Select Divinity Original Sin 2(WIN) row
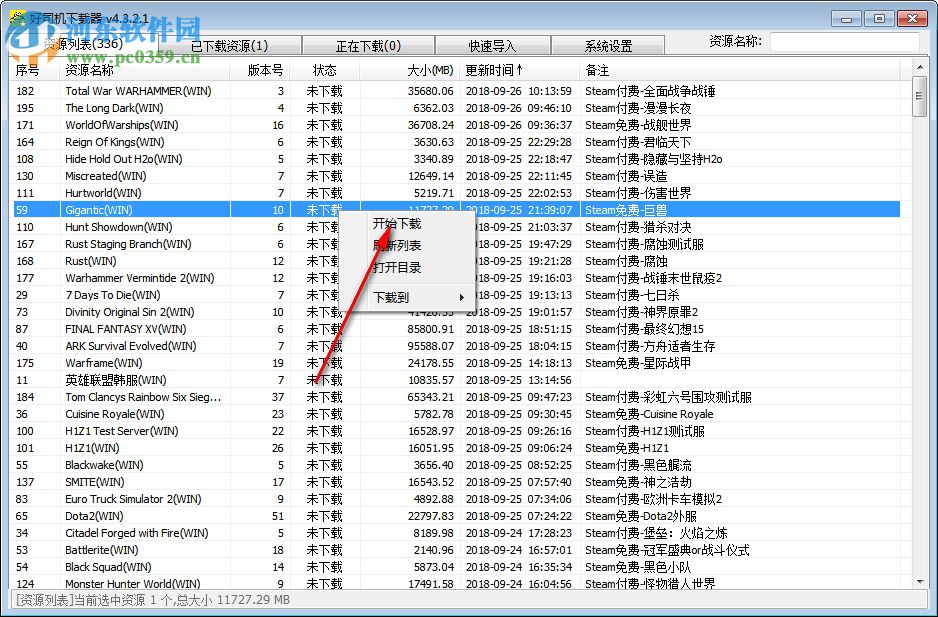This screenshot has height=617, width=938. pos(455,312)
